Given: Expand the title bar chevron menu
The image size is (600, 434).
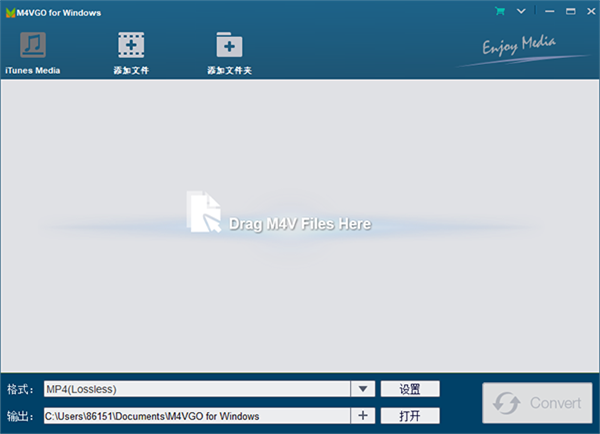Looking at the screenshot, I should coord(520,11).
